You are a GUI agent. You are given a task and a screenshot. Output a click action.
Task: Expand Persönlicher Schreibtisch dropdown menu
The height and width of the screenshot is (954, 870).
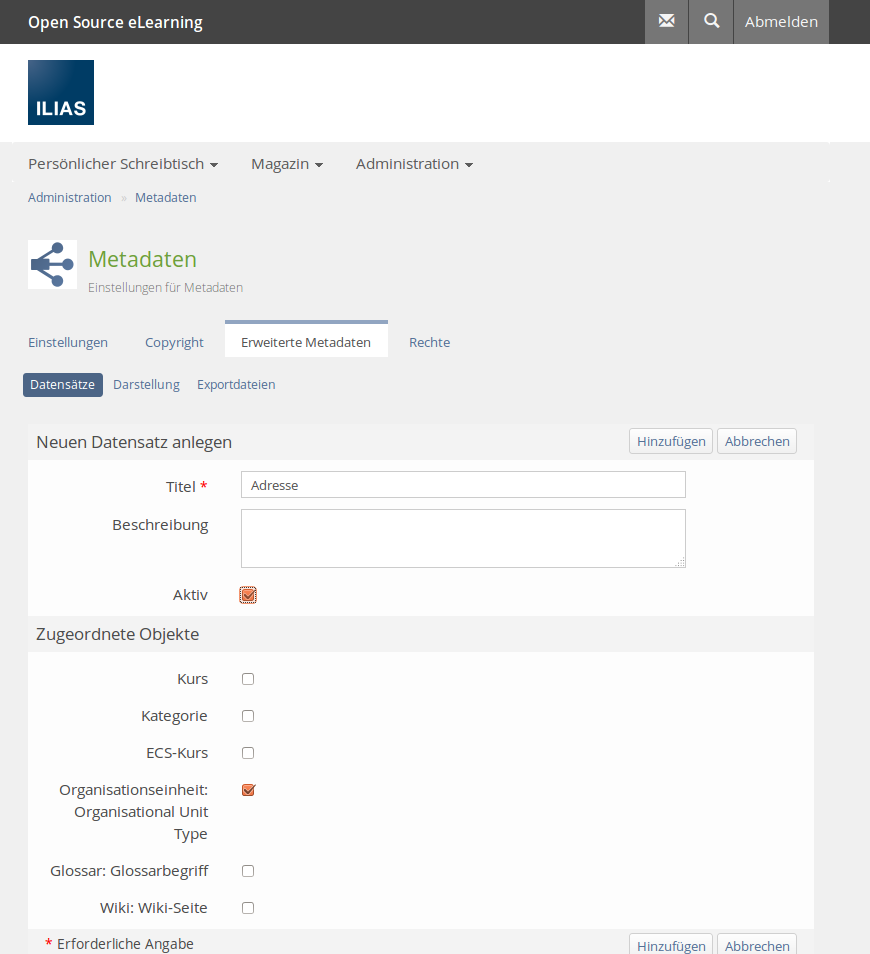click(x=123, y=164)
